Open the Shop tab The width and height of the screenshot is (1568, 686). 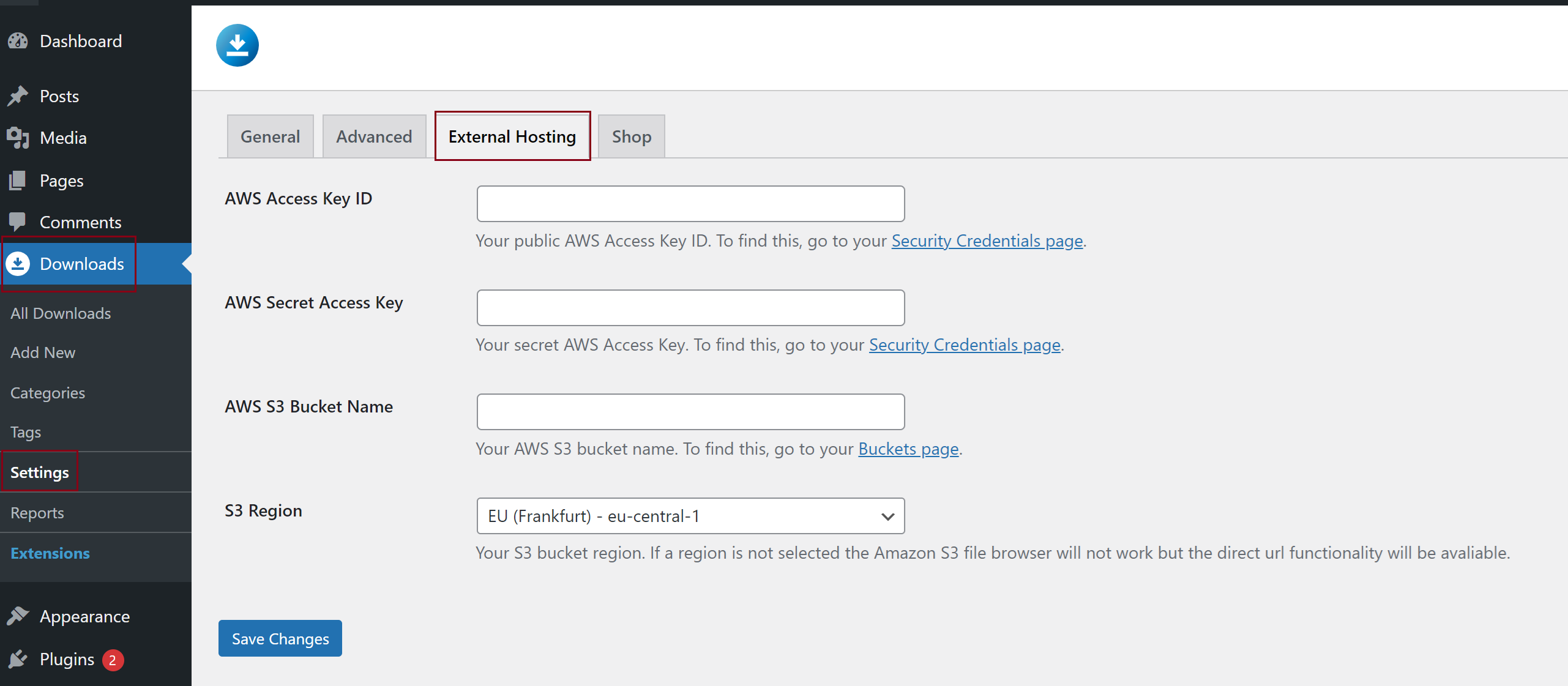(632, 136)
